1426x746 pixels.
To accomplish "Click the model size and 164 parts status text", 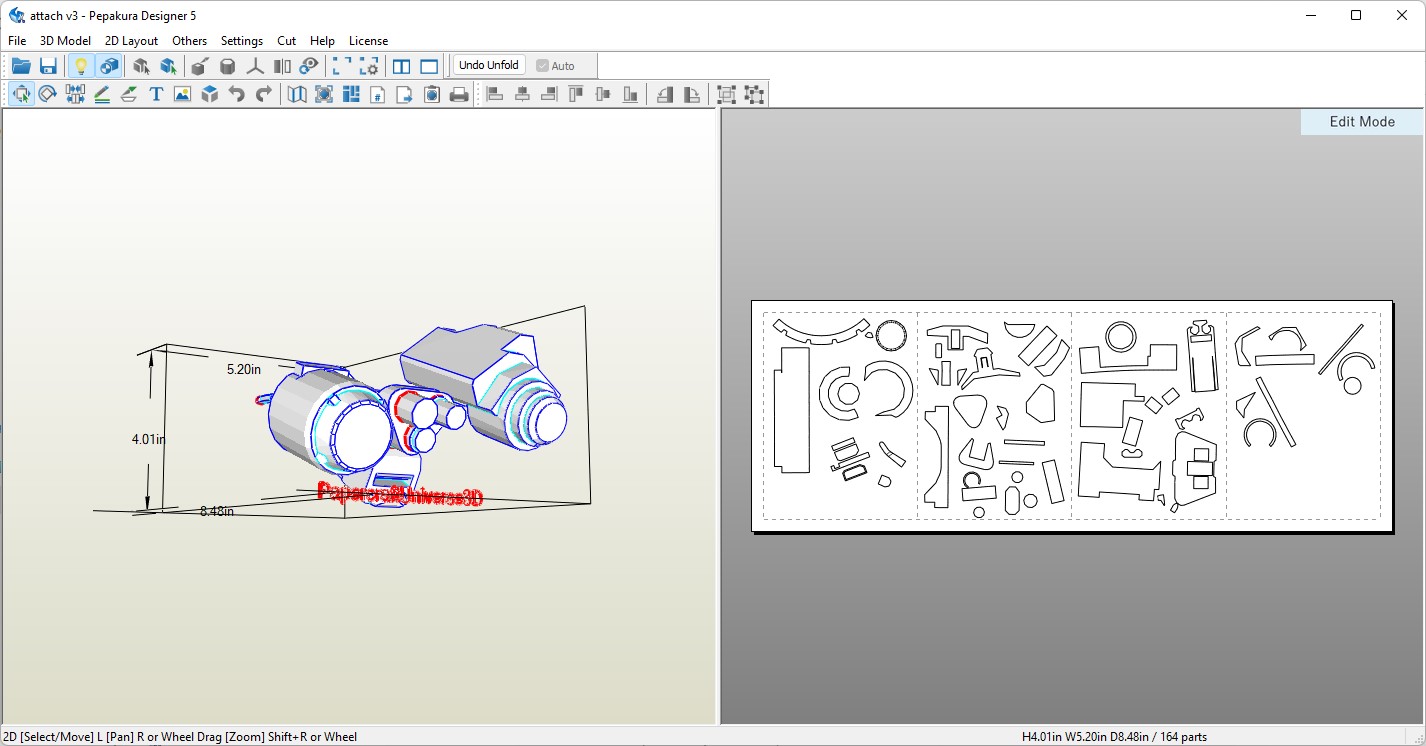I will pos(1114,737).
